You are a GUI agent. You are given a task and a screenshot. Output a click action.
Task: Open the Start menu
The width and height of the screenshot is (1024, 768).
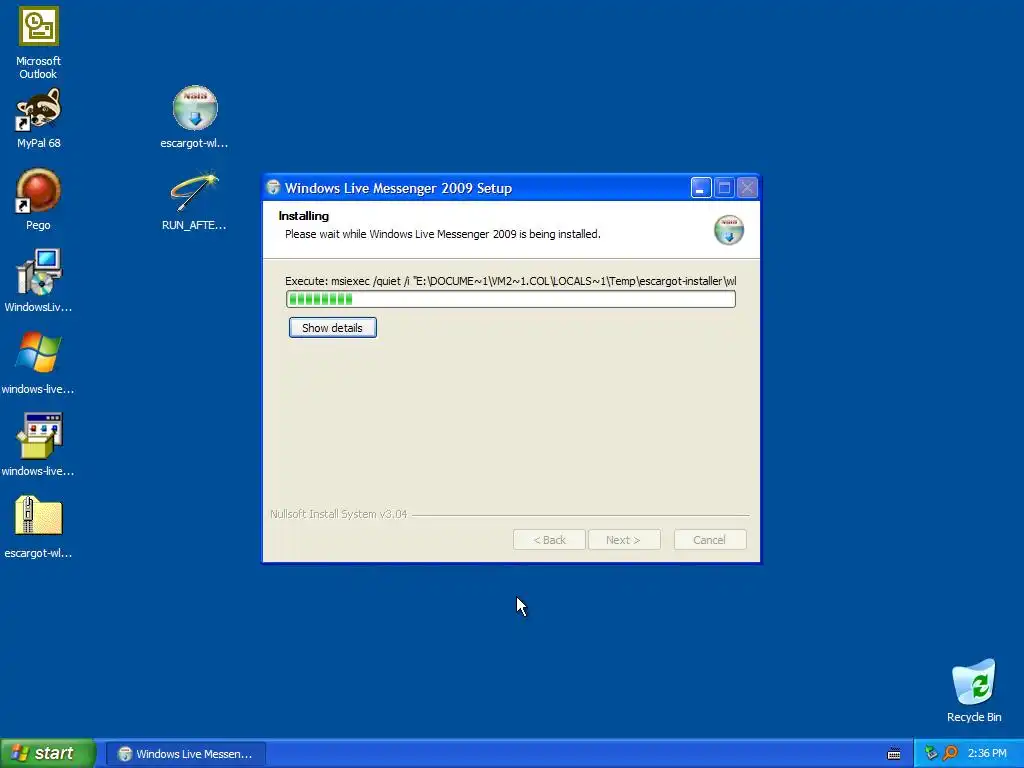click(x=48, y=754)
